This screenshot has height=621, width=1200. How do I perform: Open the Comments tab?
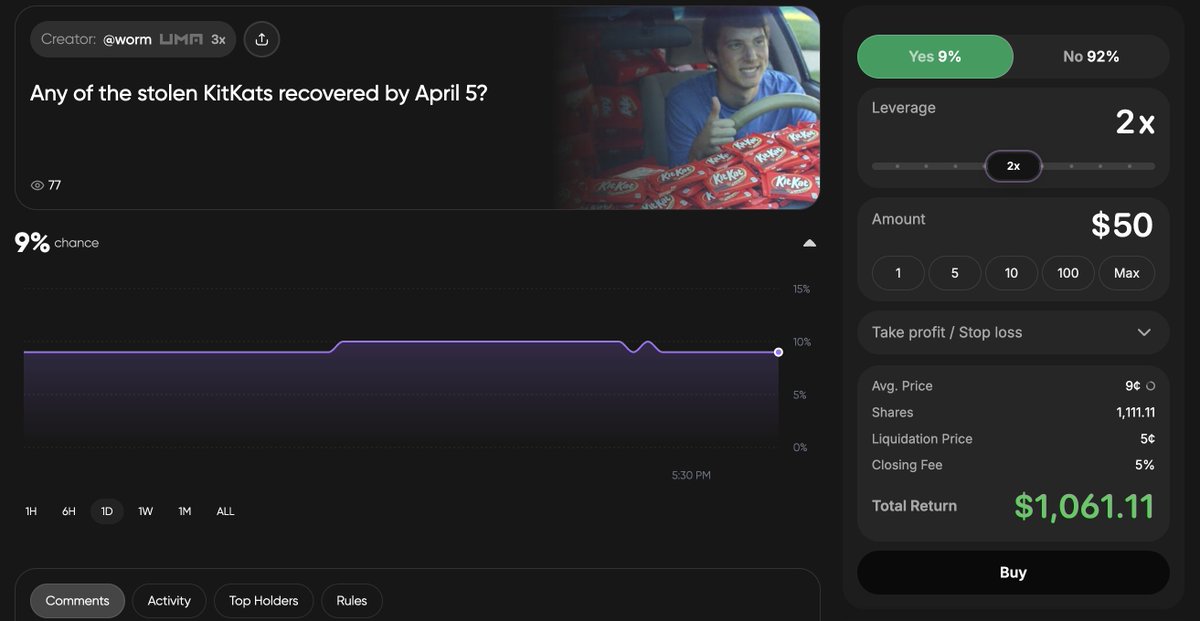pos(77,601)
